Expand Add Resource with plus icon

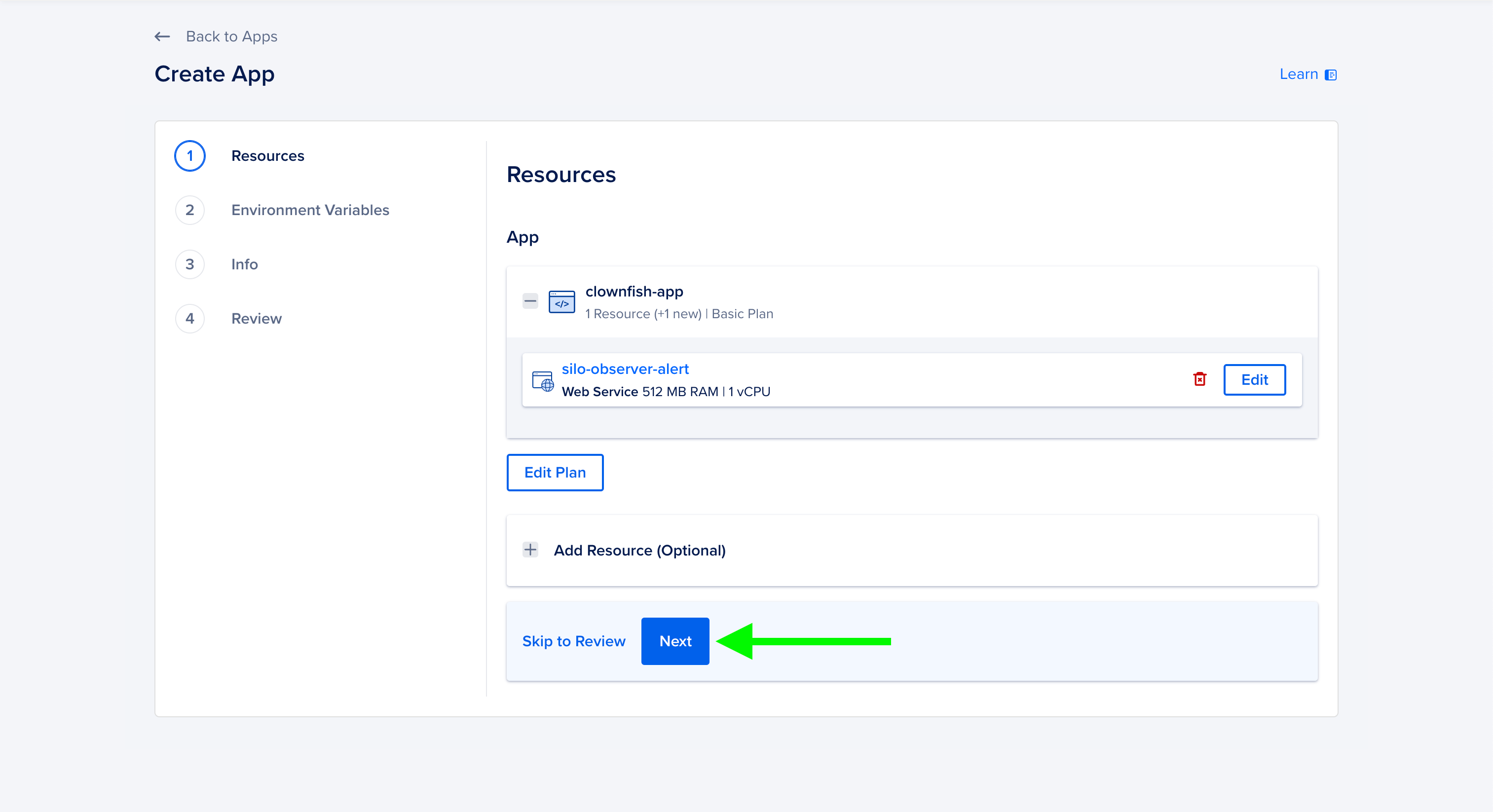[x=530, y=550]
